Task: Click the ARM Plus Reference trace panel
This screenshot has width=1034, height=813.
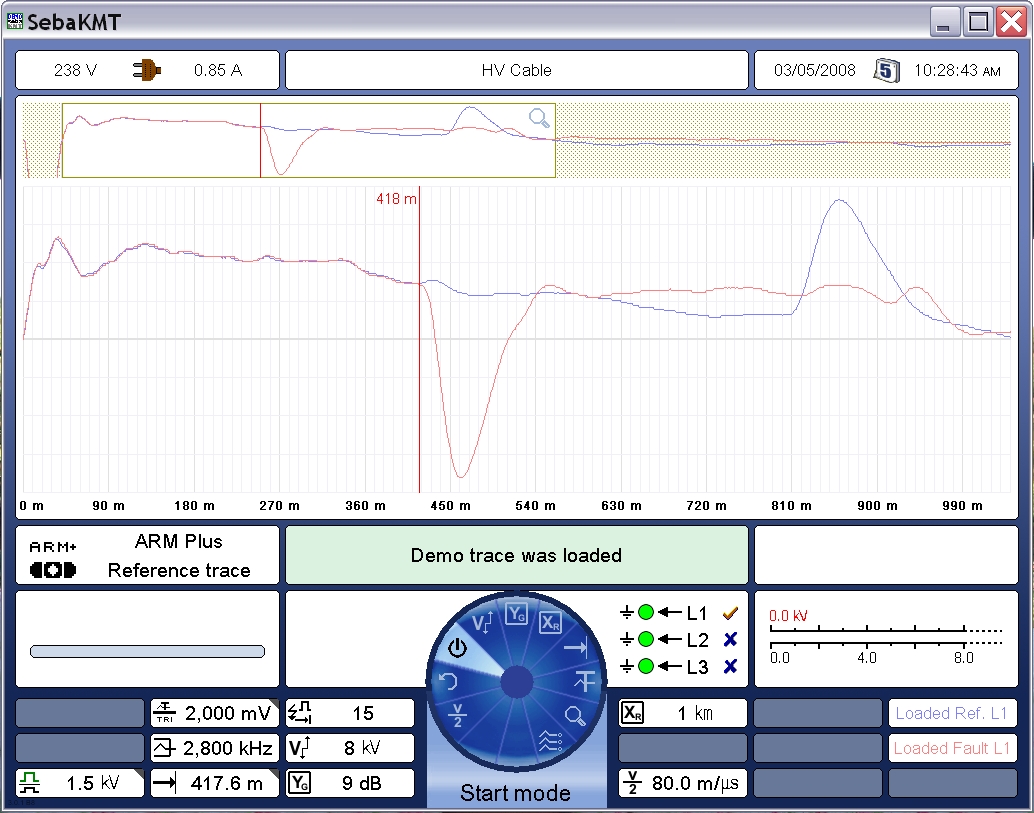Action: tap(147, 556)
